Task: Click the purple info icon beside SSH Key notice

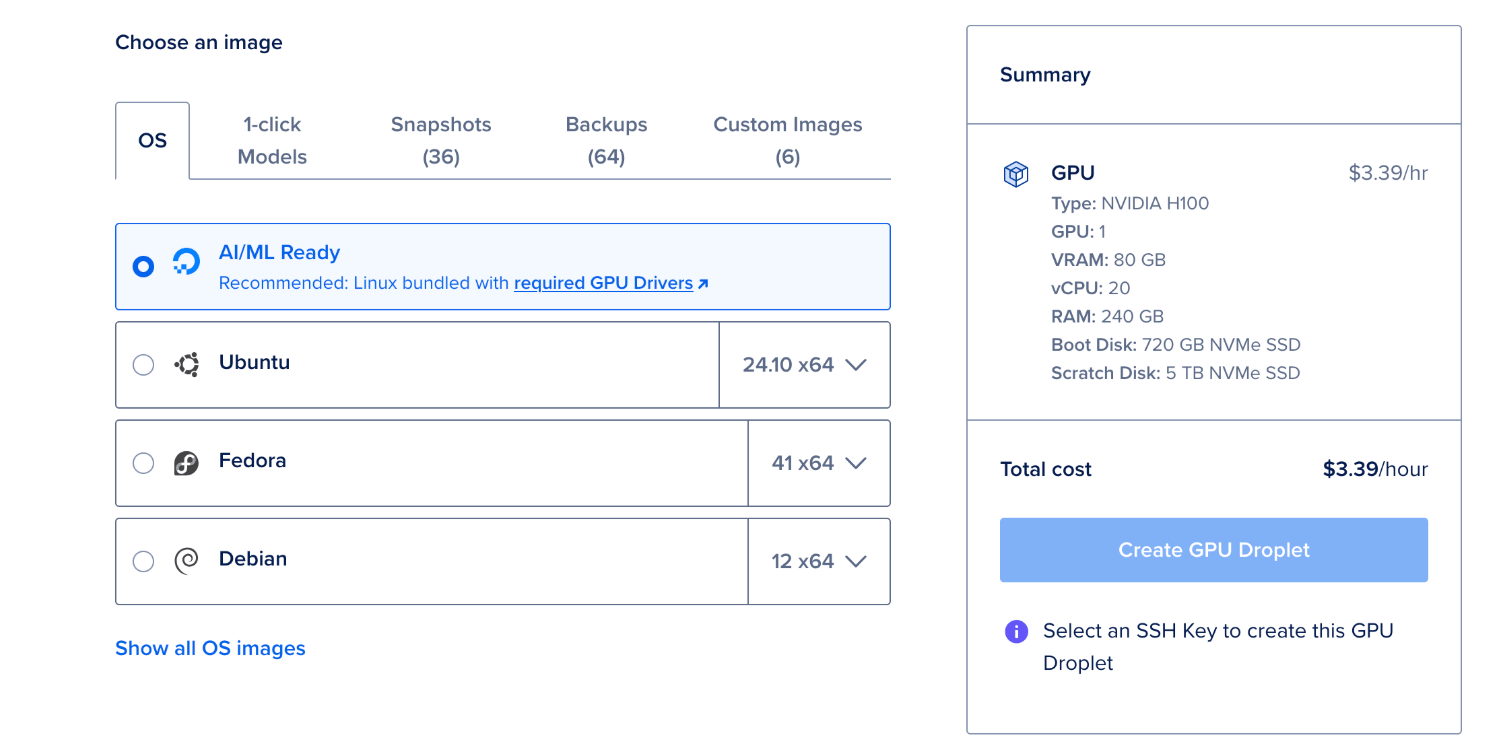Action: coord(1016,632)
